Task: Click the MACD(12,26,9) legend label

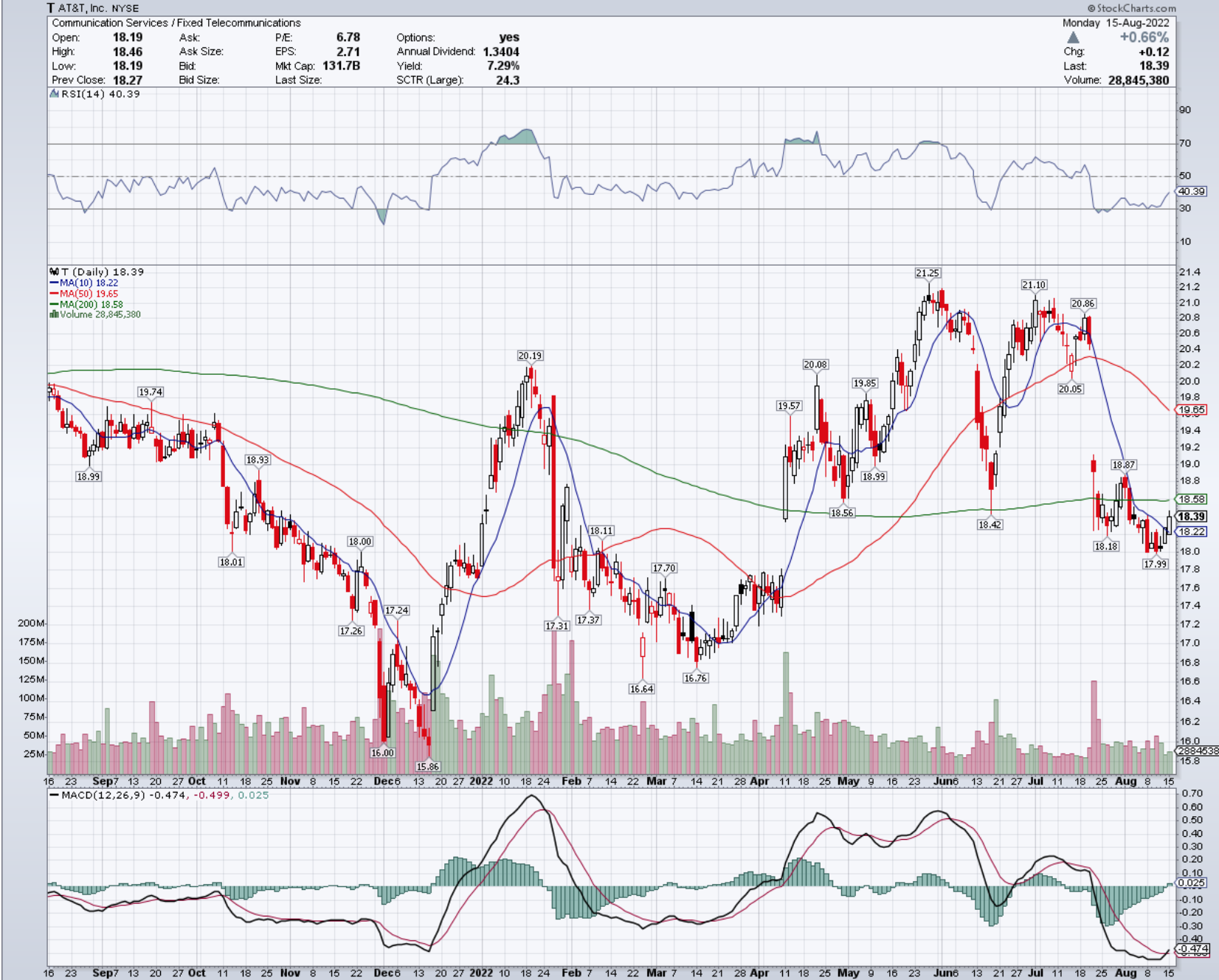Action: click(x=104, y=796)
